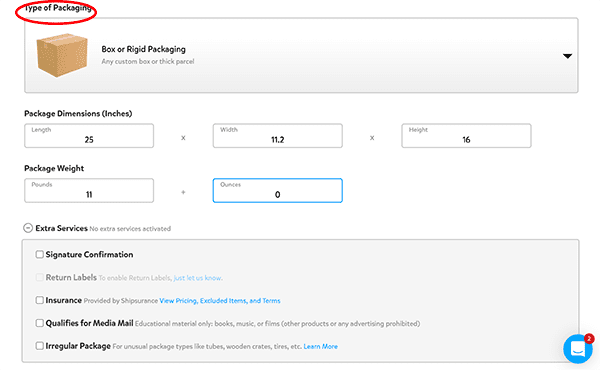Image resolution: width=600 pixels, height=370 pixels.
Task: Open the Type of Packaging dropdown arrow
Action: tap(567, 56)
